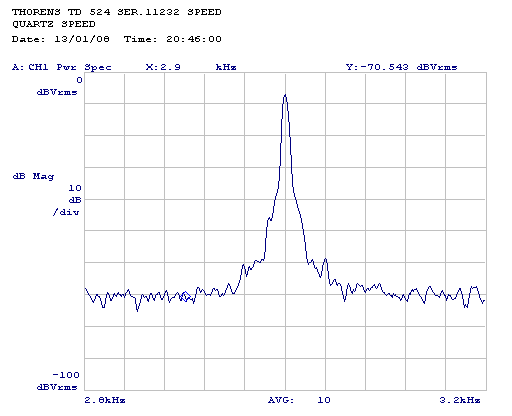Click the 'dB Mag' axis label

[33, 176]
